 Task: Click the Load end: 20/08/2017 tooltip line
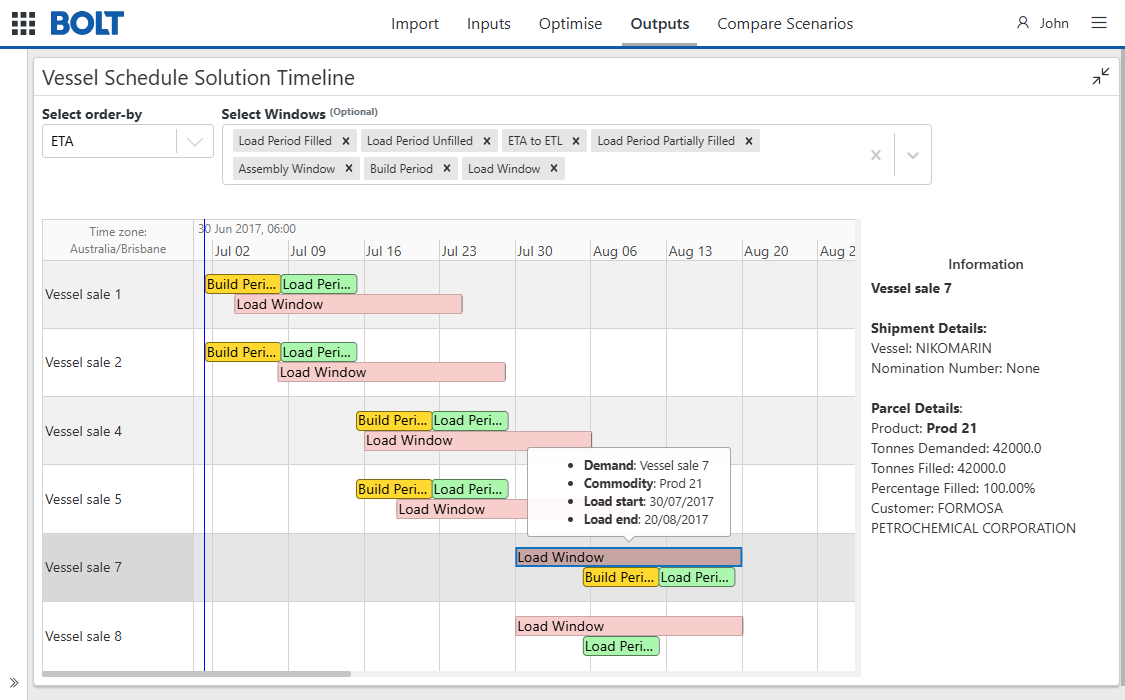pos(646,519)
